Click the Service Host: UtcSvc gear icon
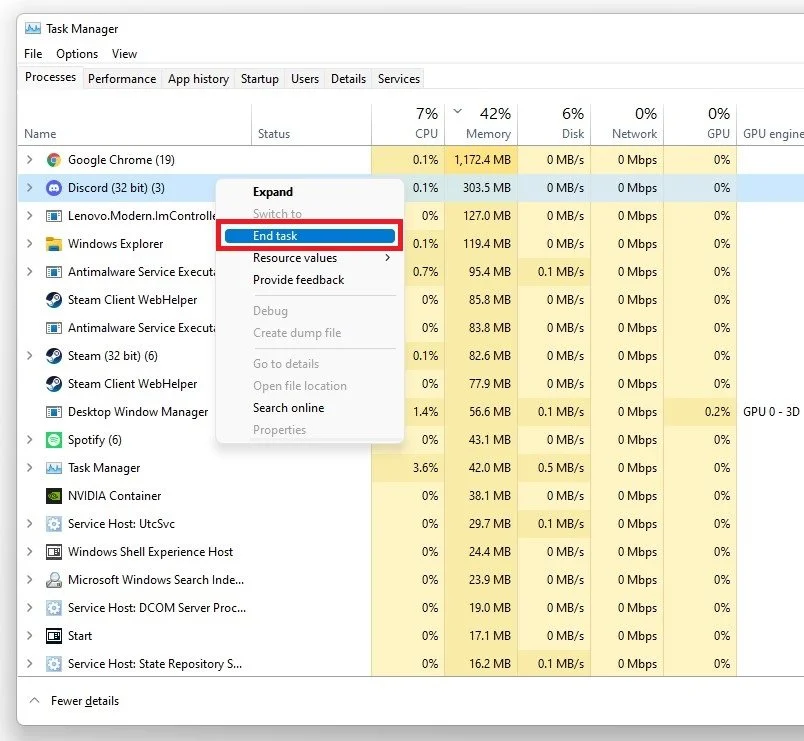Viewport: 804px width, 741px height. (x=53, y=524)
